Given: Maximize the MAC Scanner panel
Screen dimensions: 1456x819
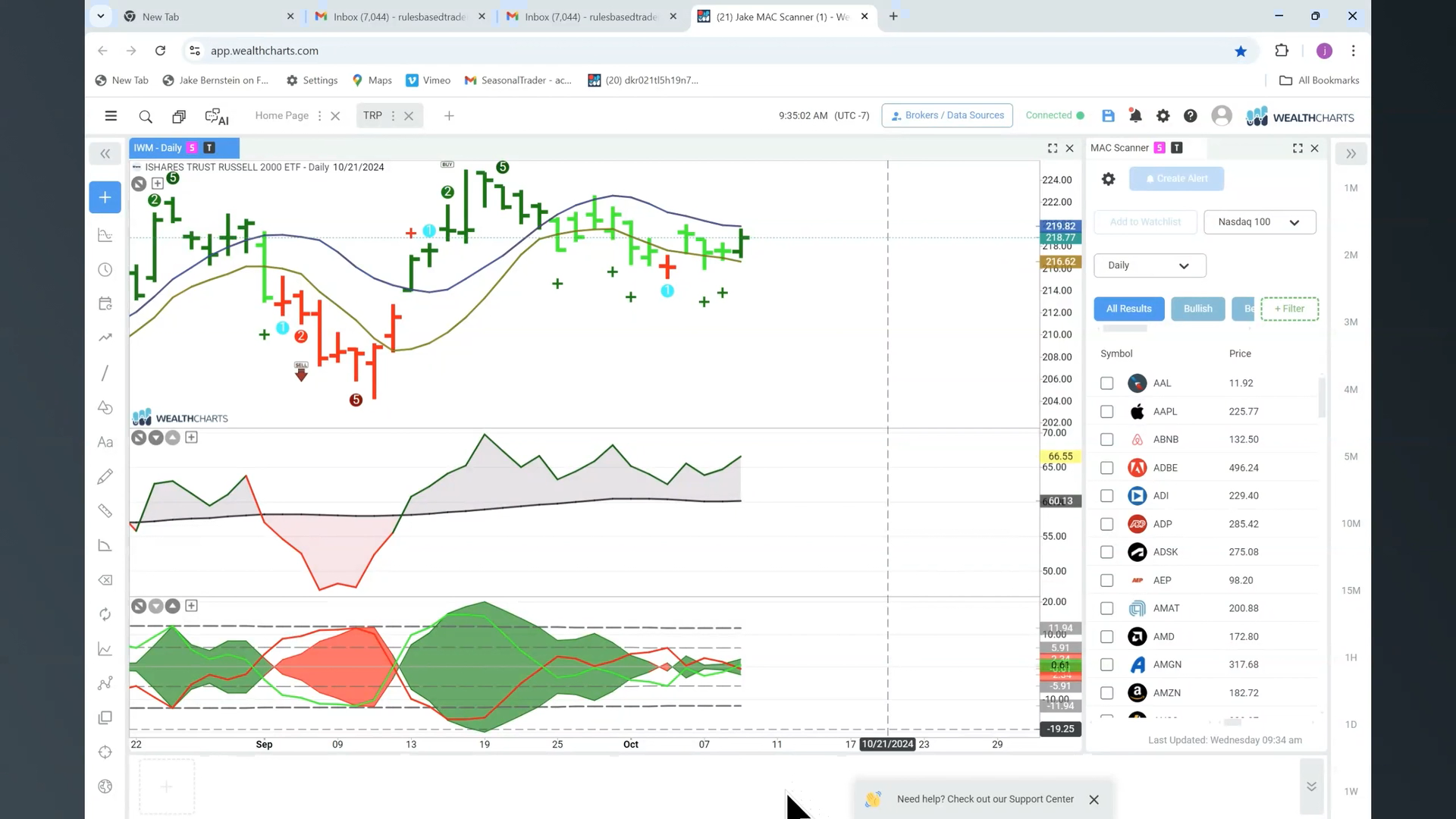Looking at the screenshot, I should coord(1298,149).
